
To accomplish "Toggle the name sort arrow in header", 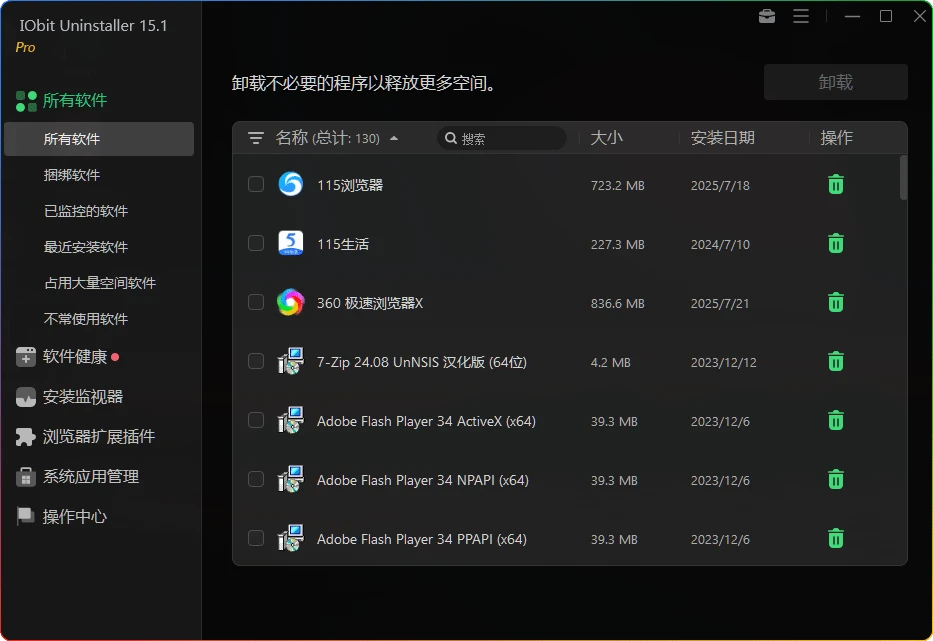I will 394,139.
